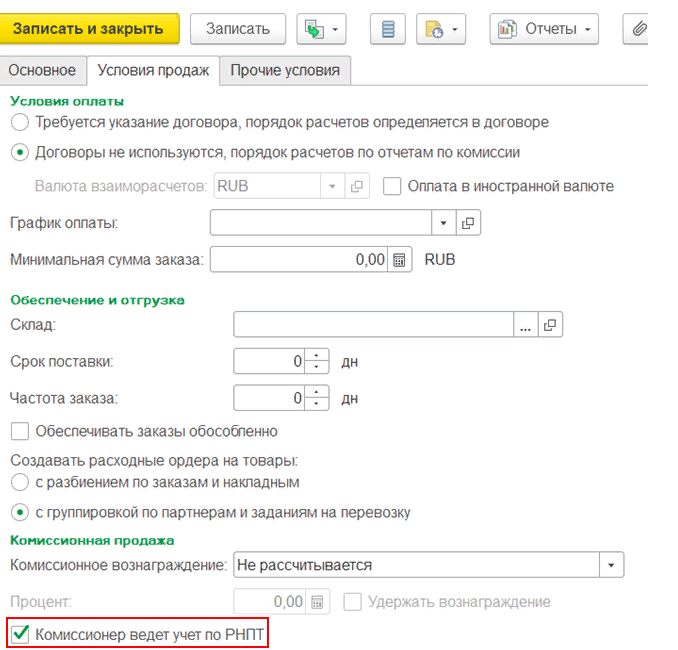Click the green create-based-on document icon
Viewport: 678px width, 650px height.
pos(314,29)
